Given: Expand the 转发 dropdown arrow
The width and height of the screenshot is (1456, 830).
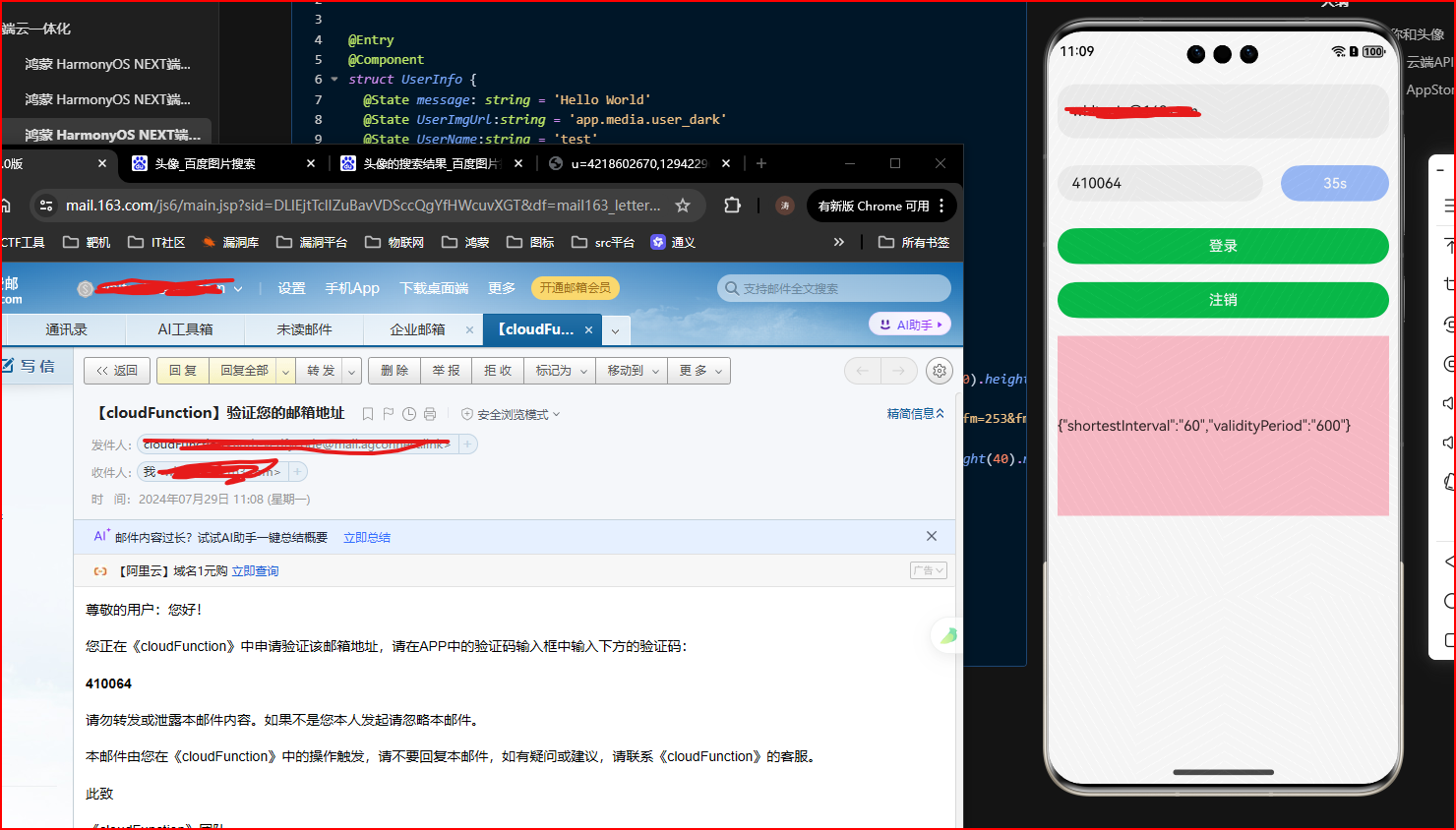Looking at the screenshot, I should point(351,371).
